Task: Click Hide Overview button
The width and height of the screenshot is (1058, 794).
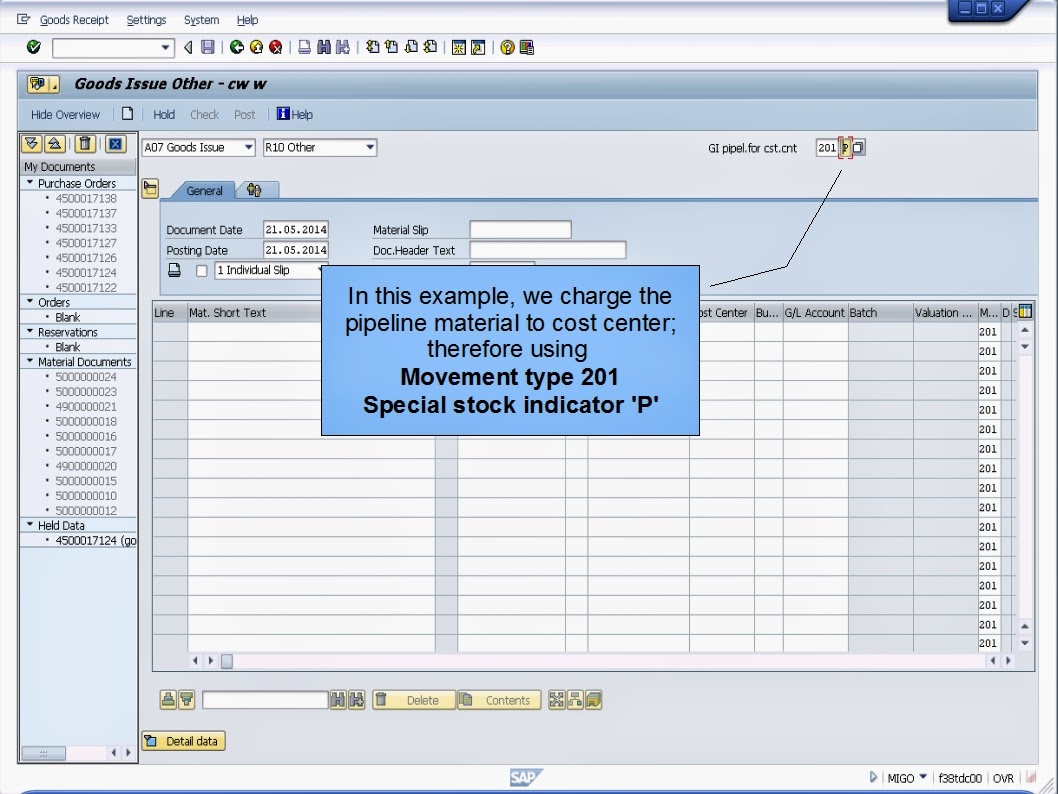Action: [65, 115]
